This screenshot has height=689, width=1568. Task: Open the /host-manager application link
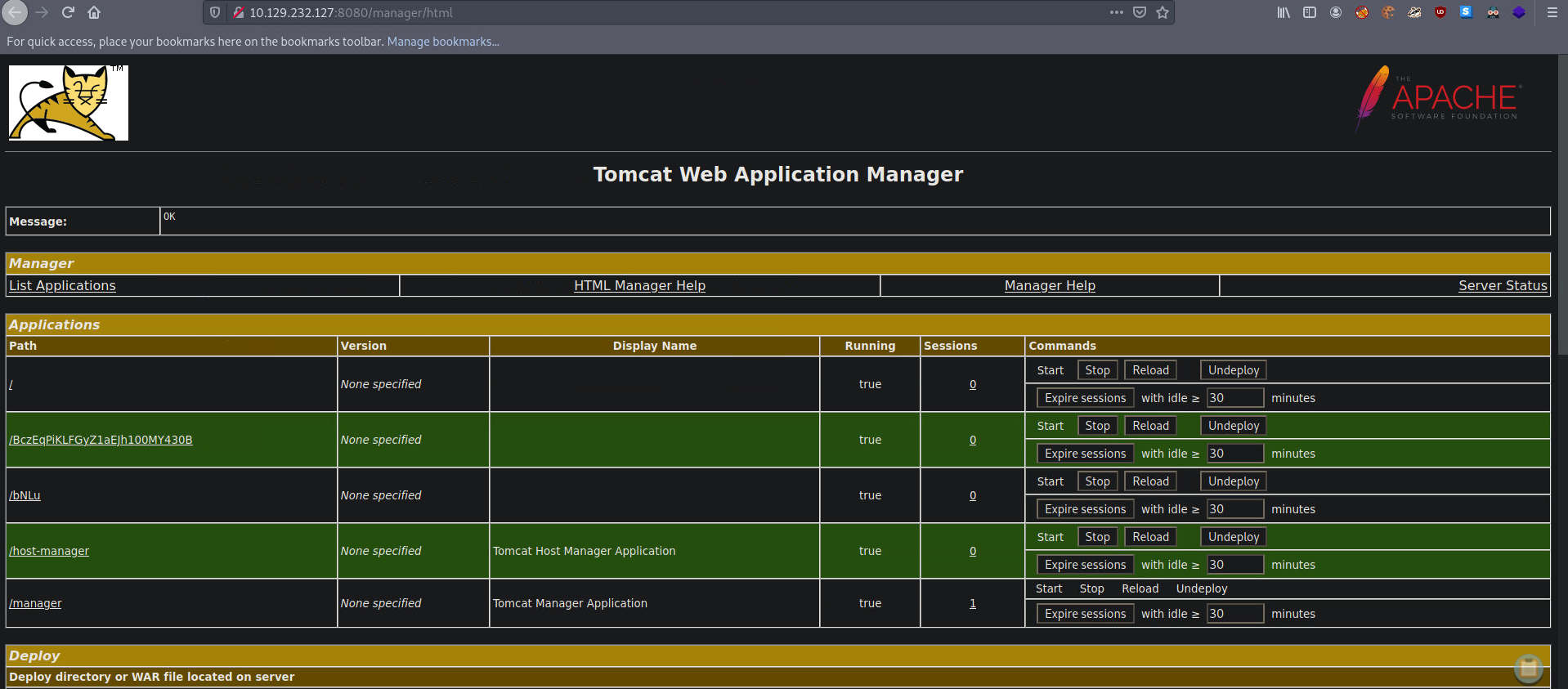pyautogui.click(x=49, y=551)
